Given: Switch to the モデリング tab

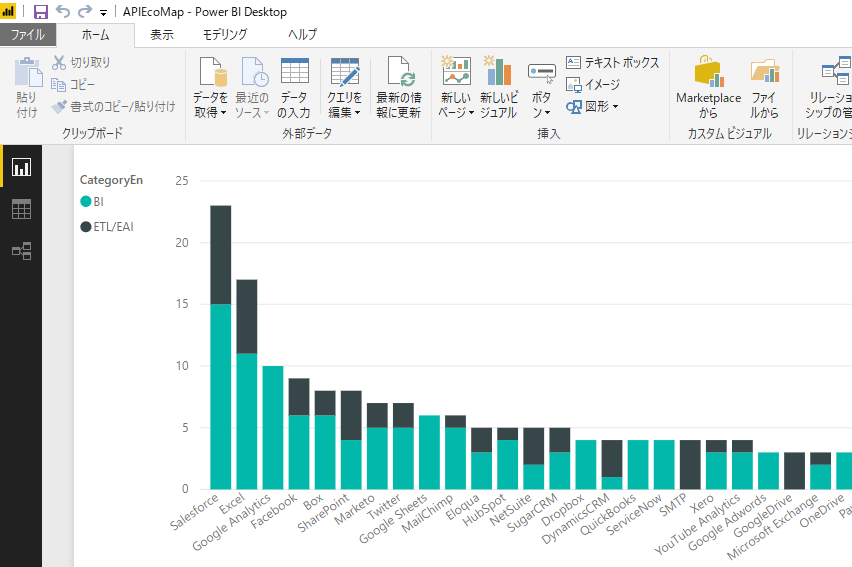Looking at the screenshot, I should tap(225, 35).
